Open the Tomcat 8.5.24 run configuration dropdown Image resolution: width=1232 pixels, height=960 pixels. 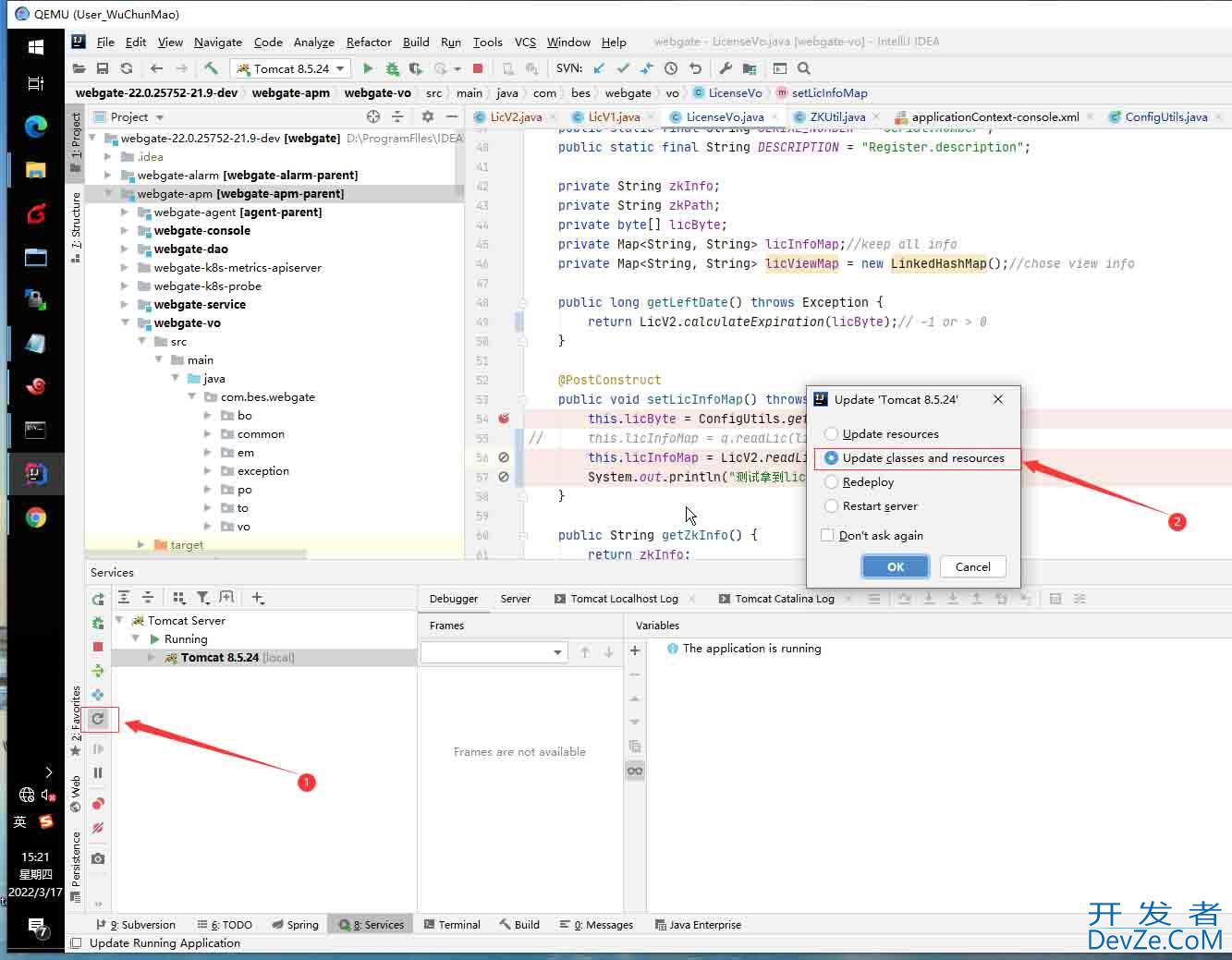pos(290,68)
